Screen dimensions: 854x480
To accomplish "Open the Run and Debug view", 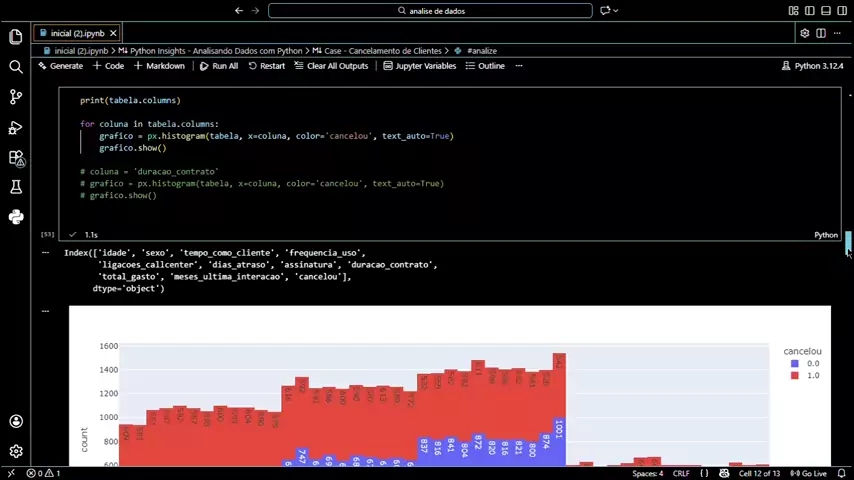I will (x=16, y=128).
